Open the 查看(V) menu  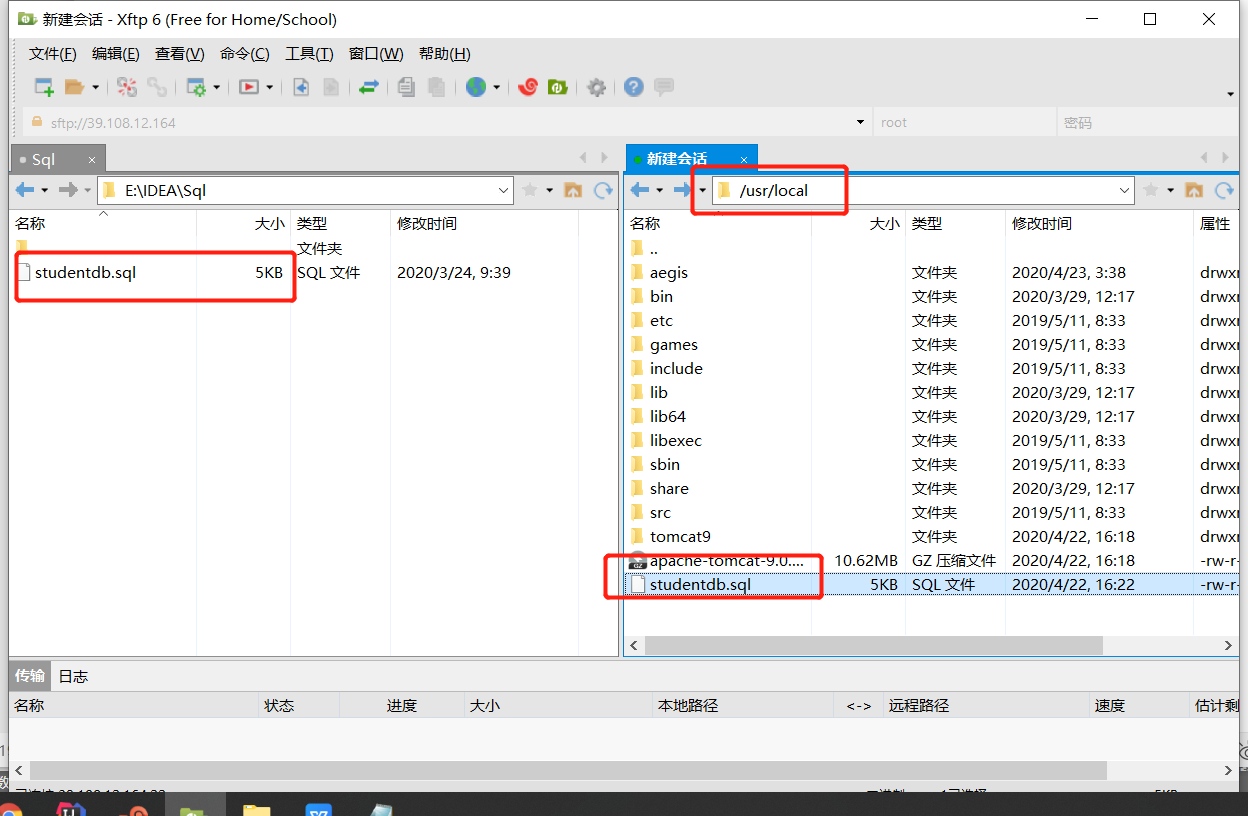pos(180,54)
